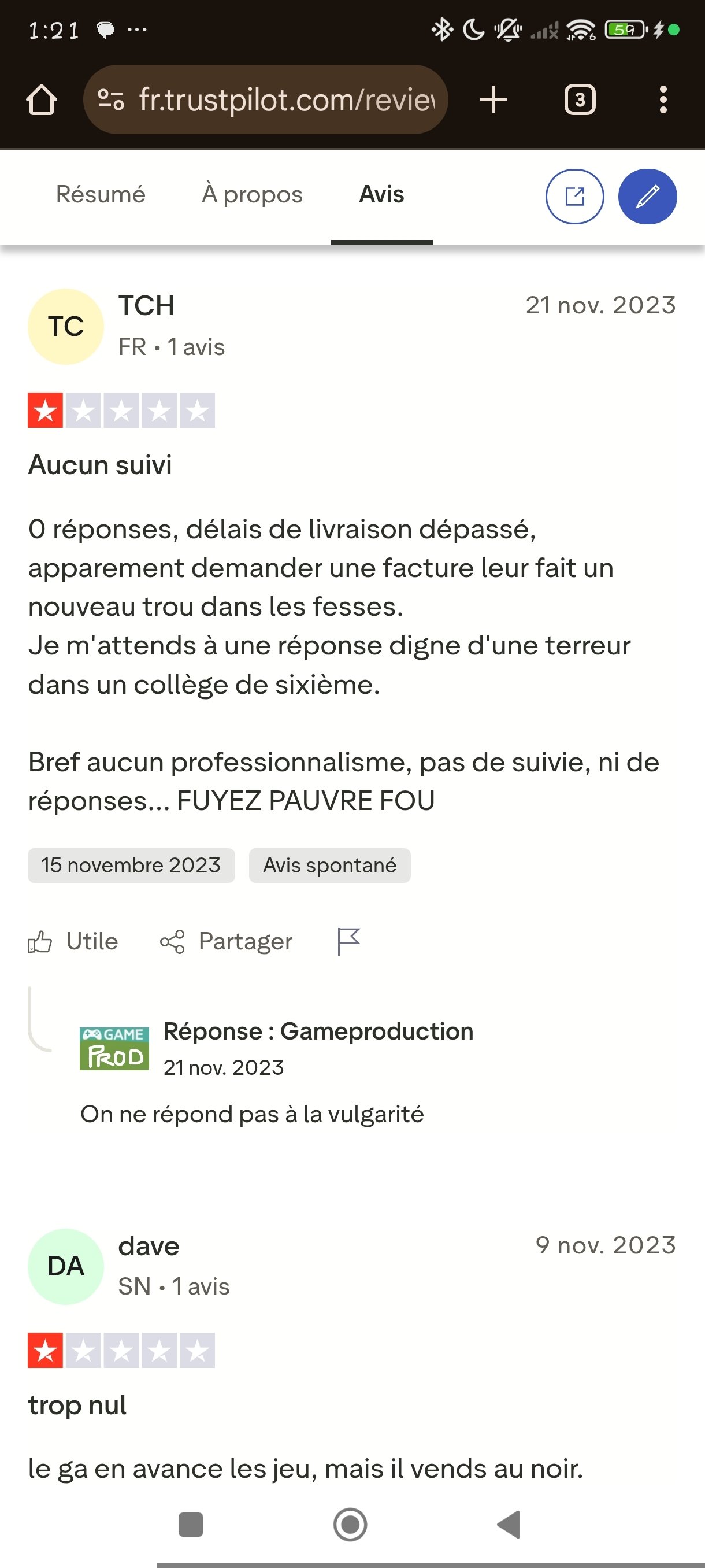The width and height of the screenshot is (705, 1568).
Task: Open the browser three-dot menu
Action: [x=663, y=100]
